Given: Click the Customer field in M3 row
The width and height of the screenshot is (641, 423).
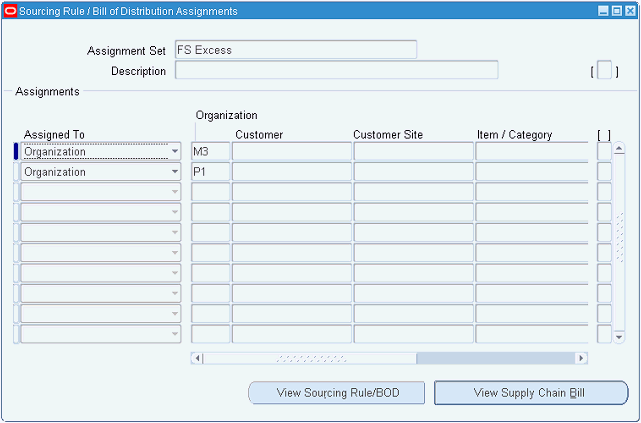Looking at the screenshot, I should (x=291, y=151).
